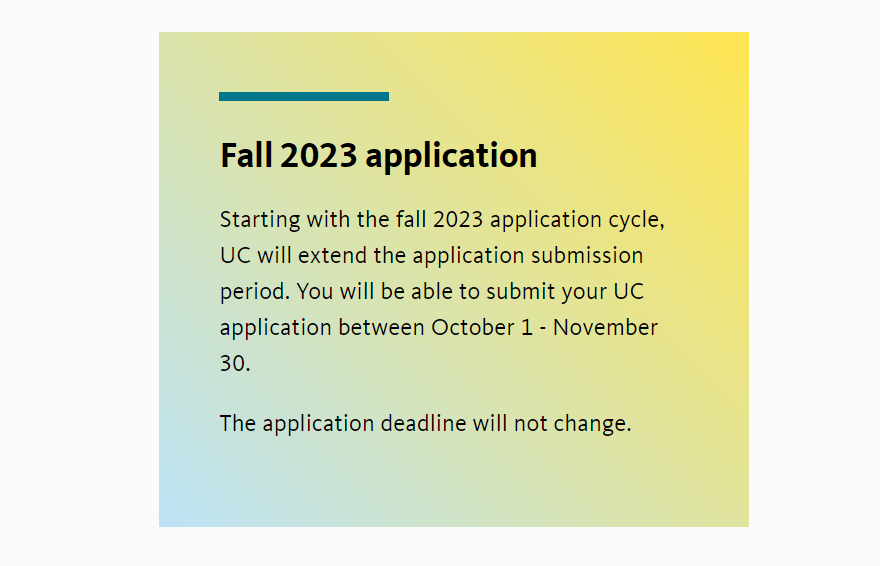Click the light blue bottom-left card corner
The image size is (880, 566).
click(177, 510)
